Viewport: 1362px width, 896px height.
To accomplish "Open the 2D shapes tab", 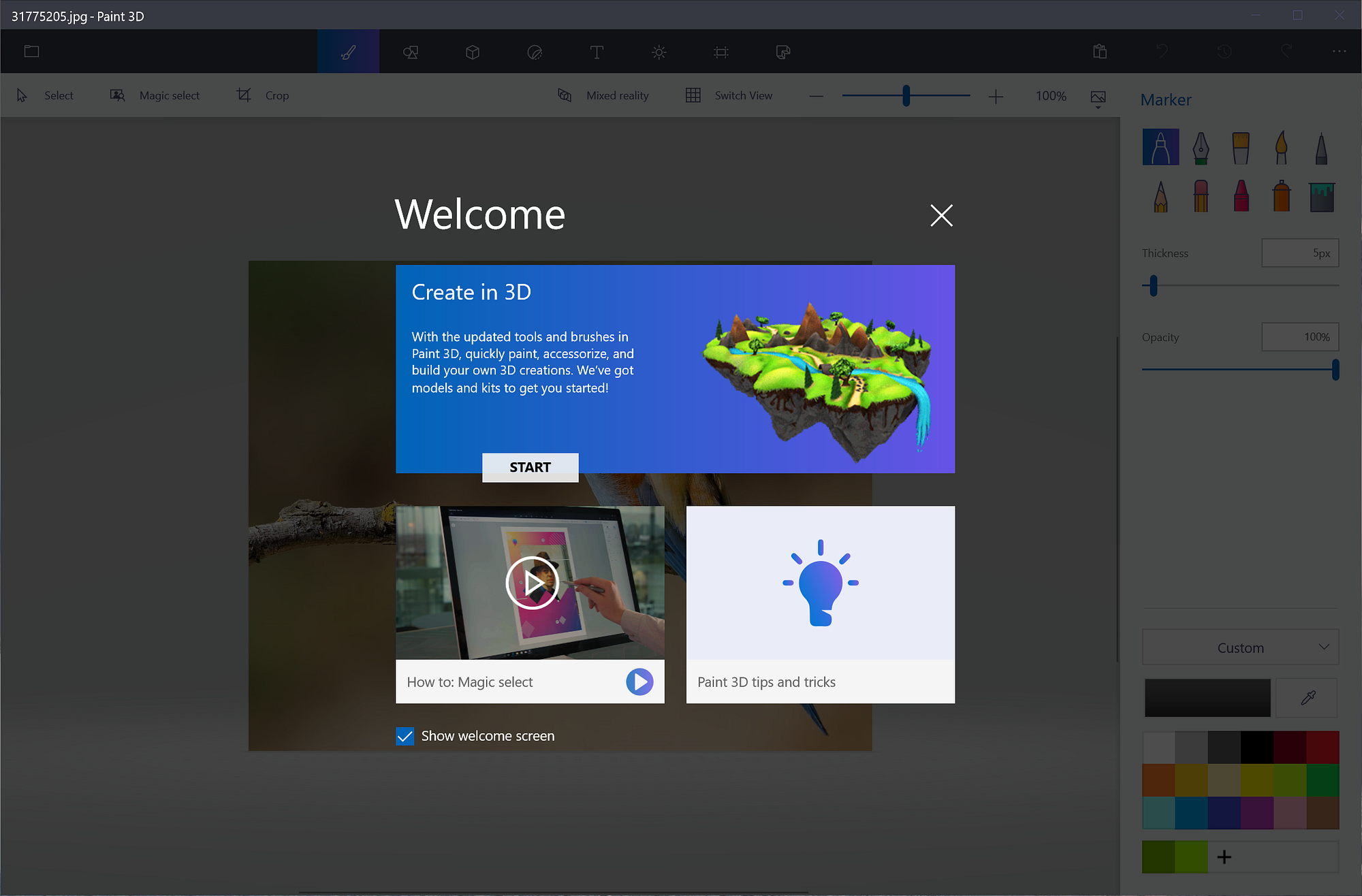I will point(410,51).
